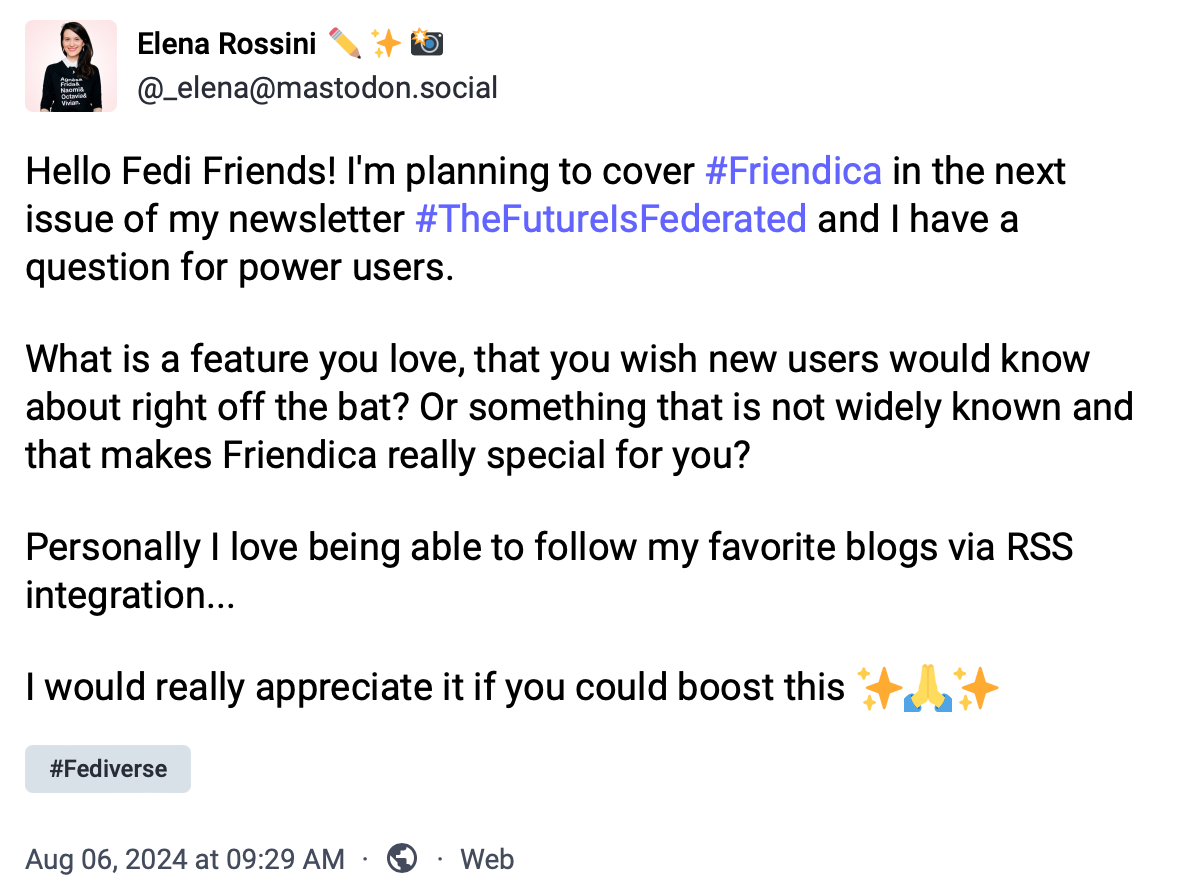The width and height of the screenshot is (1186, 892).
Task: Click the praying hands emoji
Action: pos(928,688)
